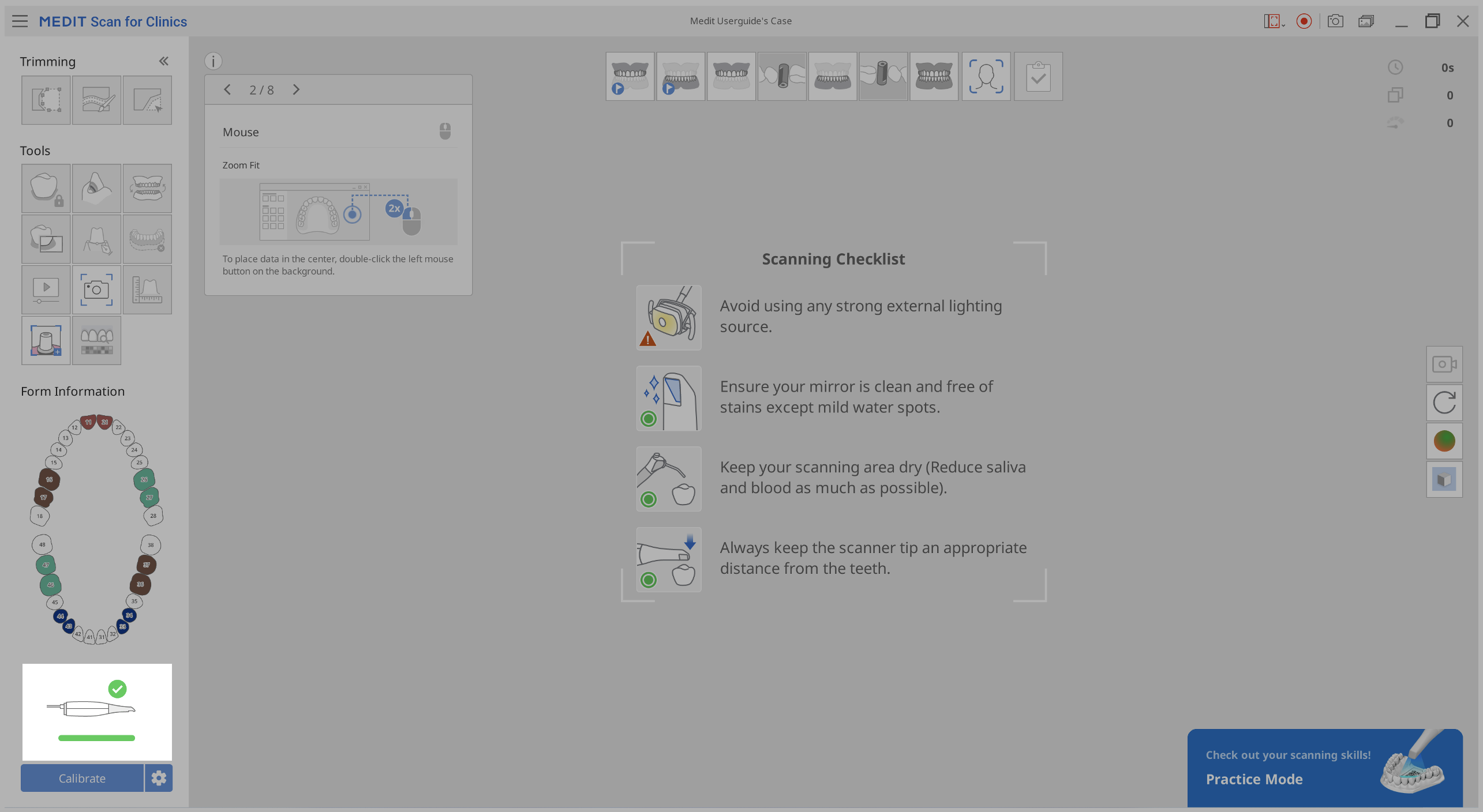
Task: Click the Calibrate button
Action: [82, 778]
